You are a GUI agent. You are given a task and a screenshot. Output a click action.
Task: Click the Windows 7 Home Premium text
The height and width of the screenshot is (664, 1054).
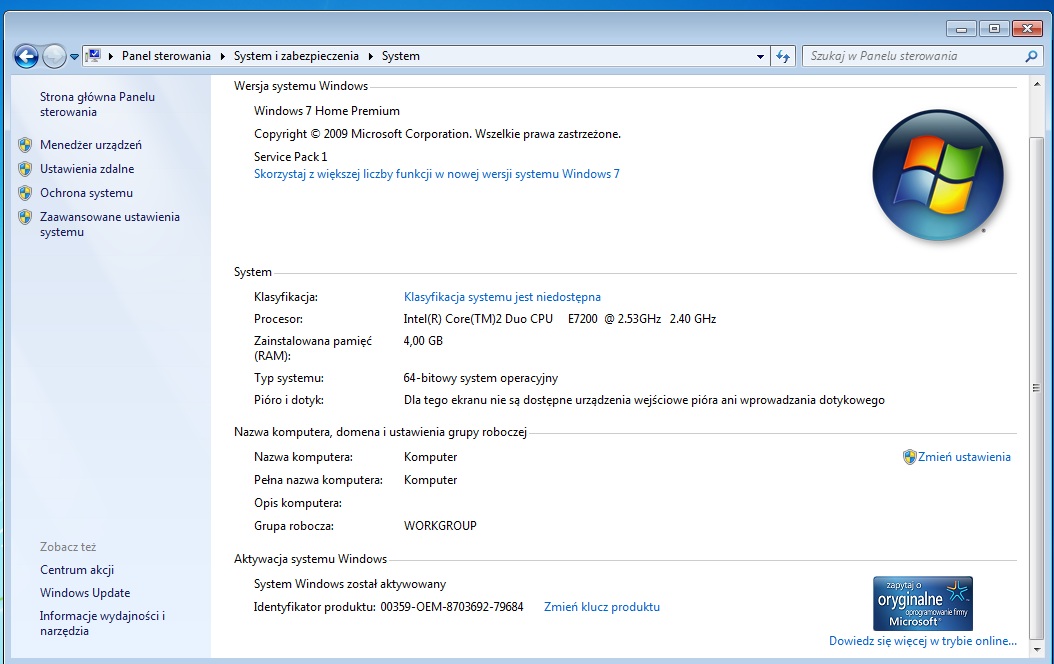[327, 111]
